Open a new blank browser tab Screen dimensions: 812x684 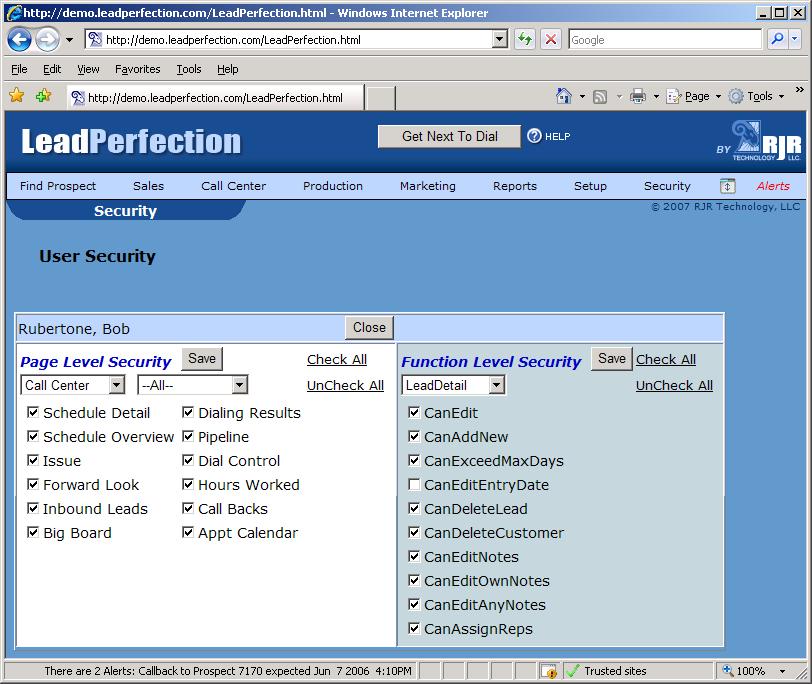[x=381, y=98]
